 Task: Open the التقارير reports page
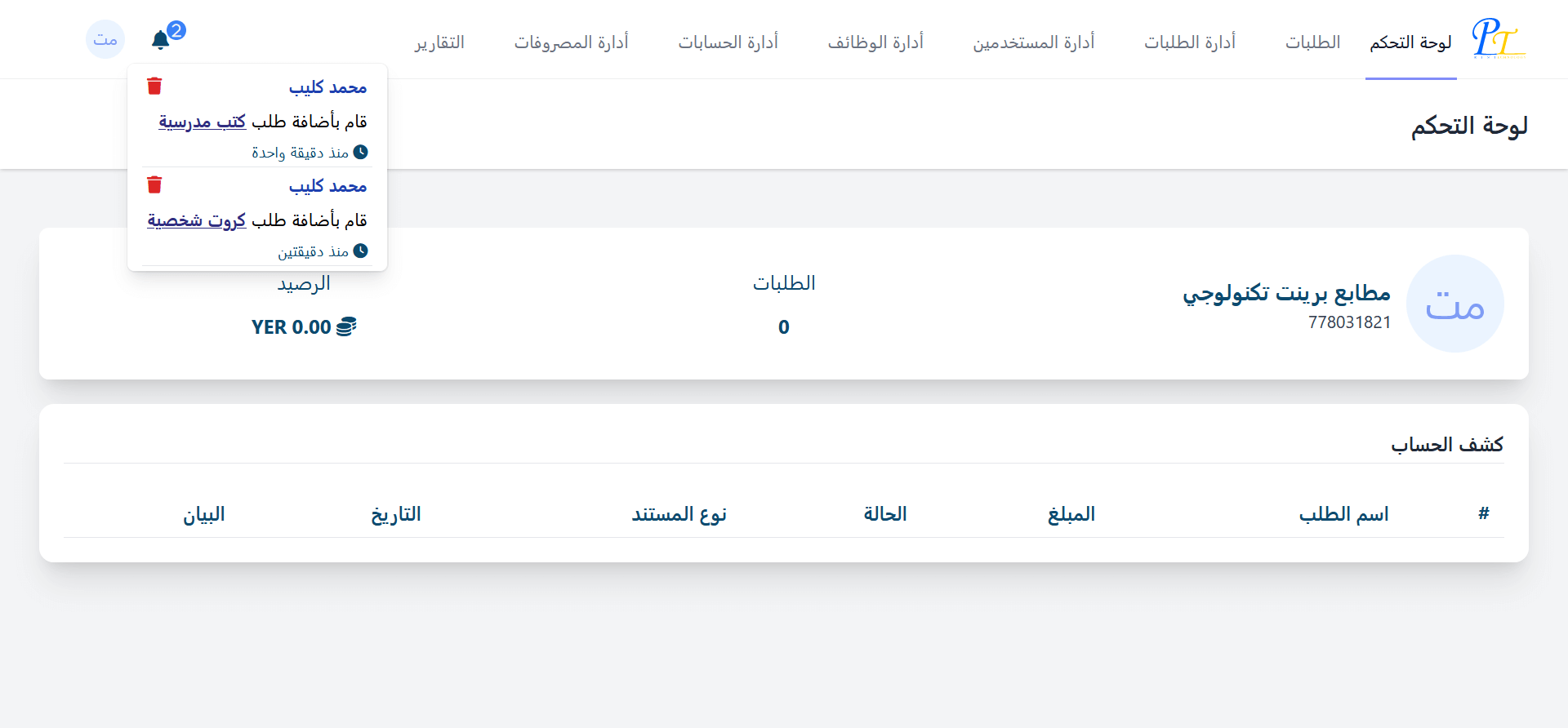point(439,42)
